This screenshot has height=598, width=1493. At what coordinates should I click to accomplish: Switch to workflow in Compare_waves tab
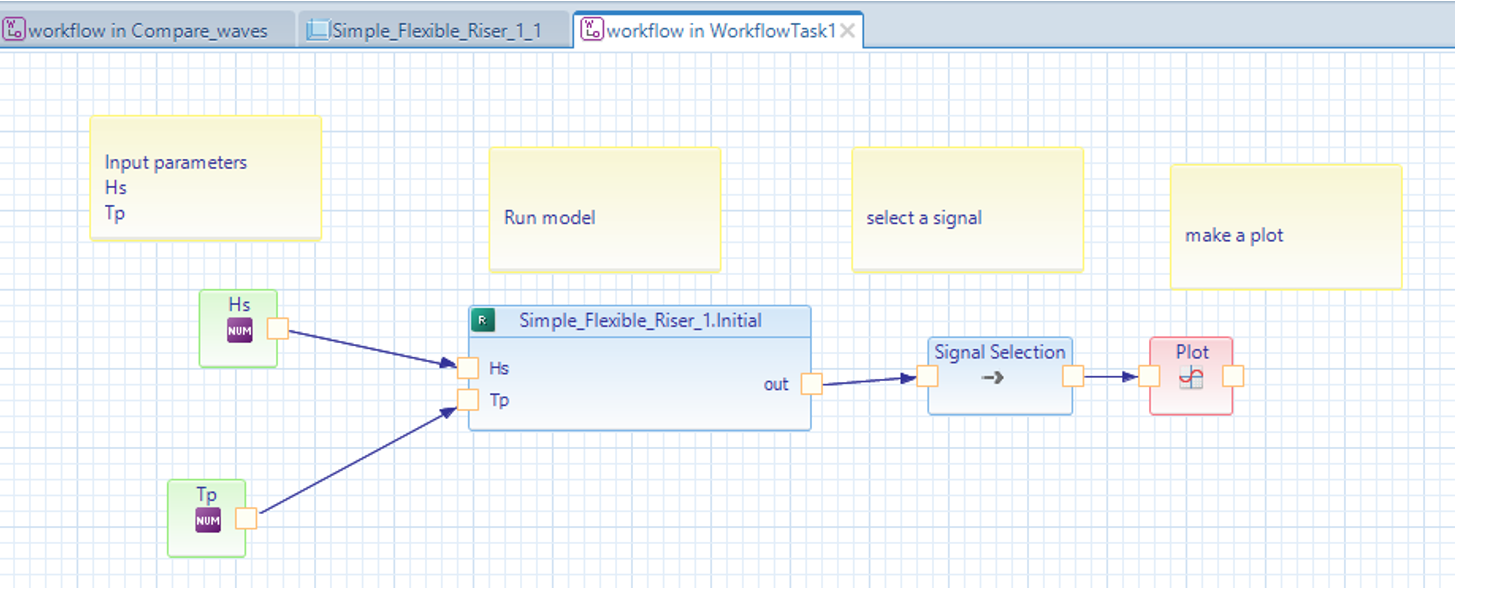pyautogui.click(x=148, y=30)
